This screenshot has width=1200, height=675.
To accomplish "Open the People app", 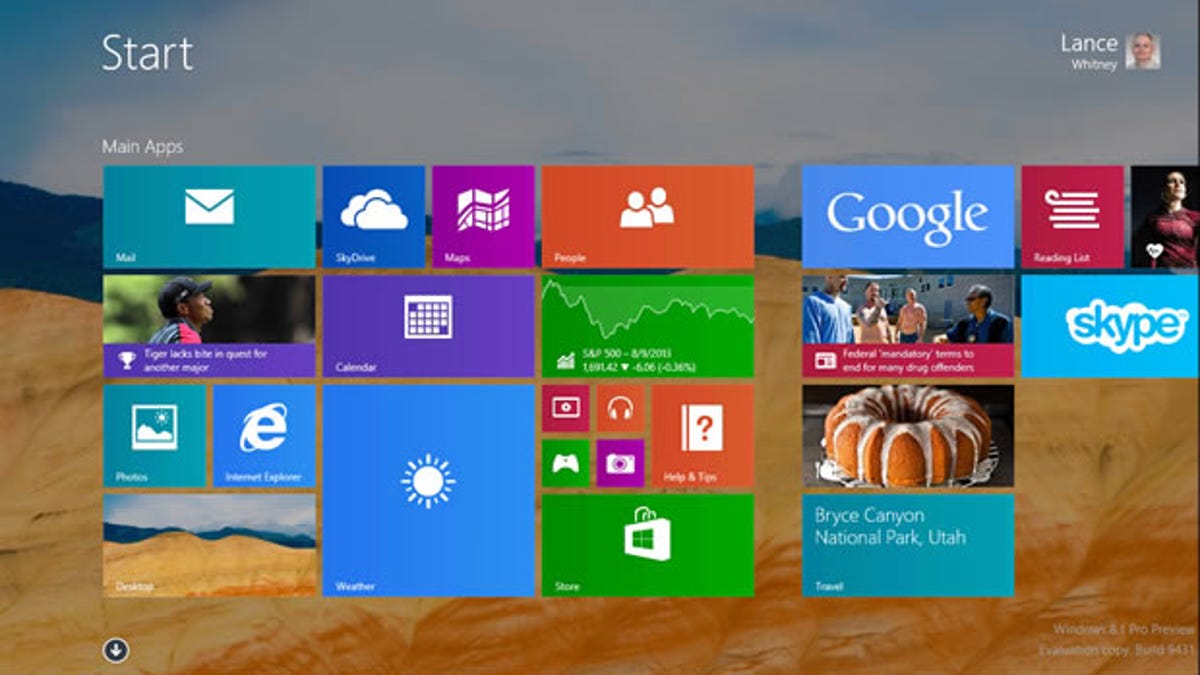I will pyautogui.click(x=648, y=215).
